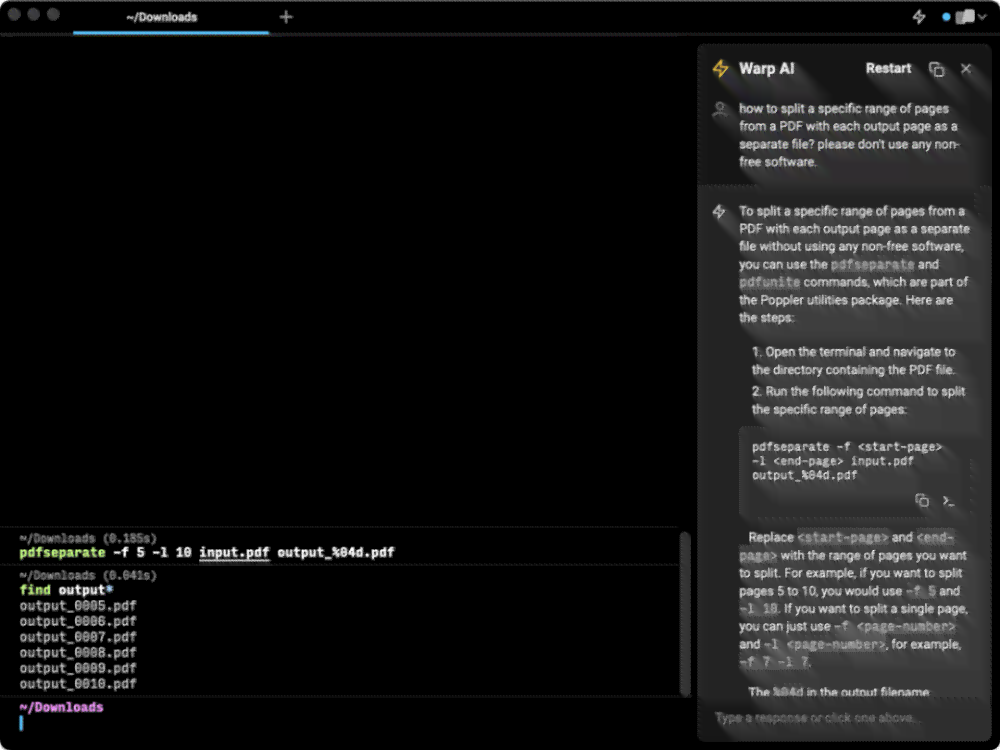Click the Warp AI panel title
Viewport: 1000px width, 750px height.
point(767,68)
